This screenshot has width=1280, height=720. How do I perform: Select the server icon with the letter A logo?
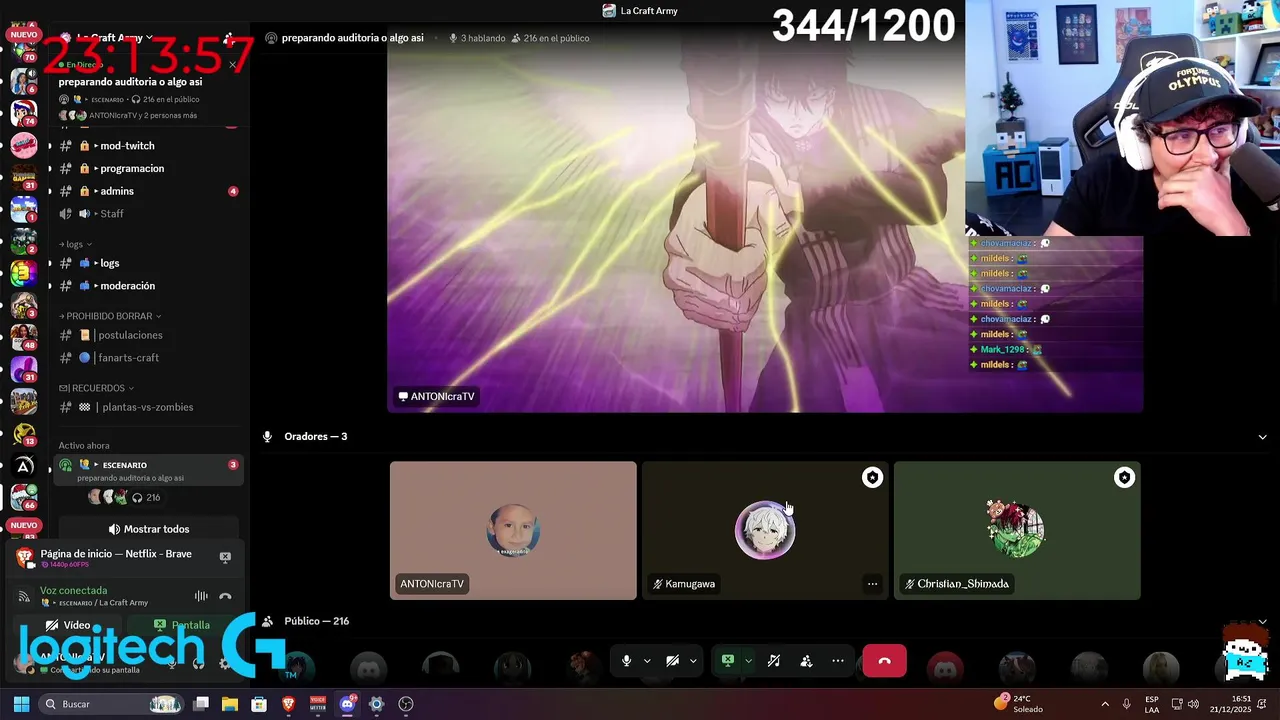(23, 466)
